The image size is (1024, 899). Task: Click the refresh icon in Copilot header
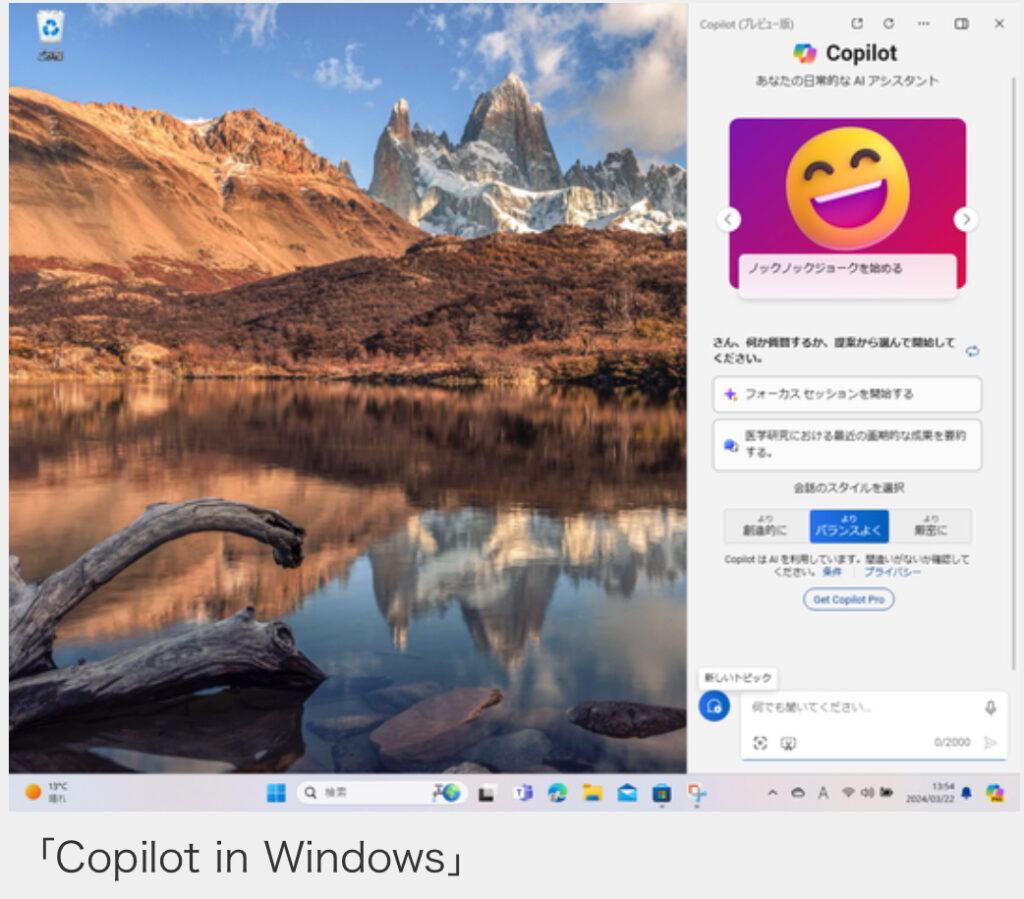[888, 24]
